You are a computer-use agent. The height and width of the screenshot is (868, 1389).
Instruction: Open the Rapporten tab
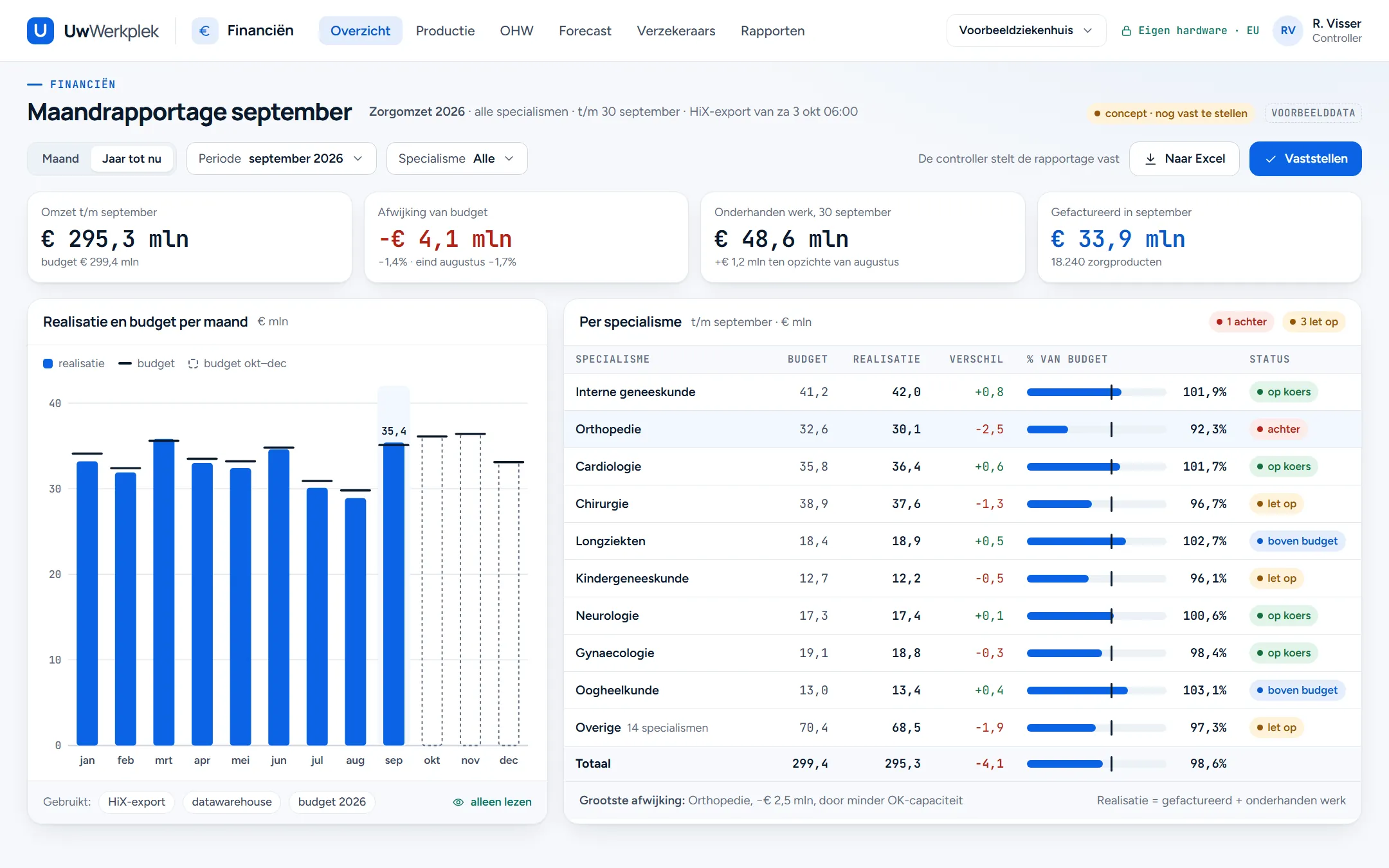772,31
